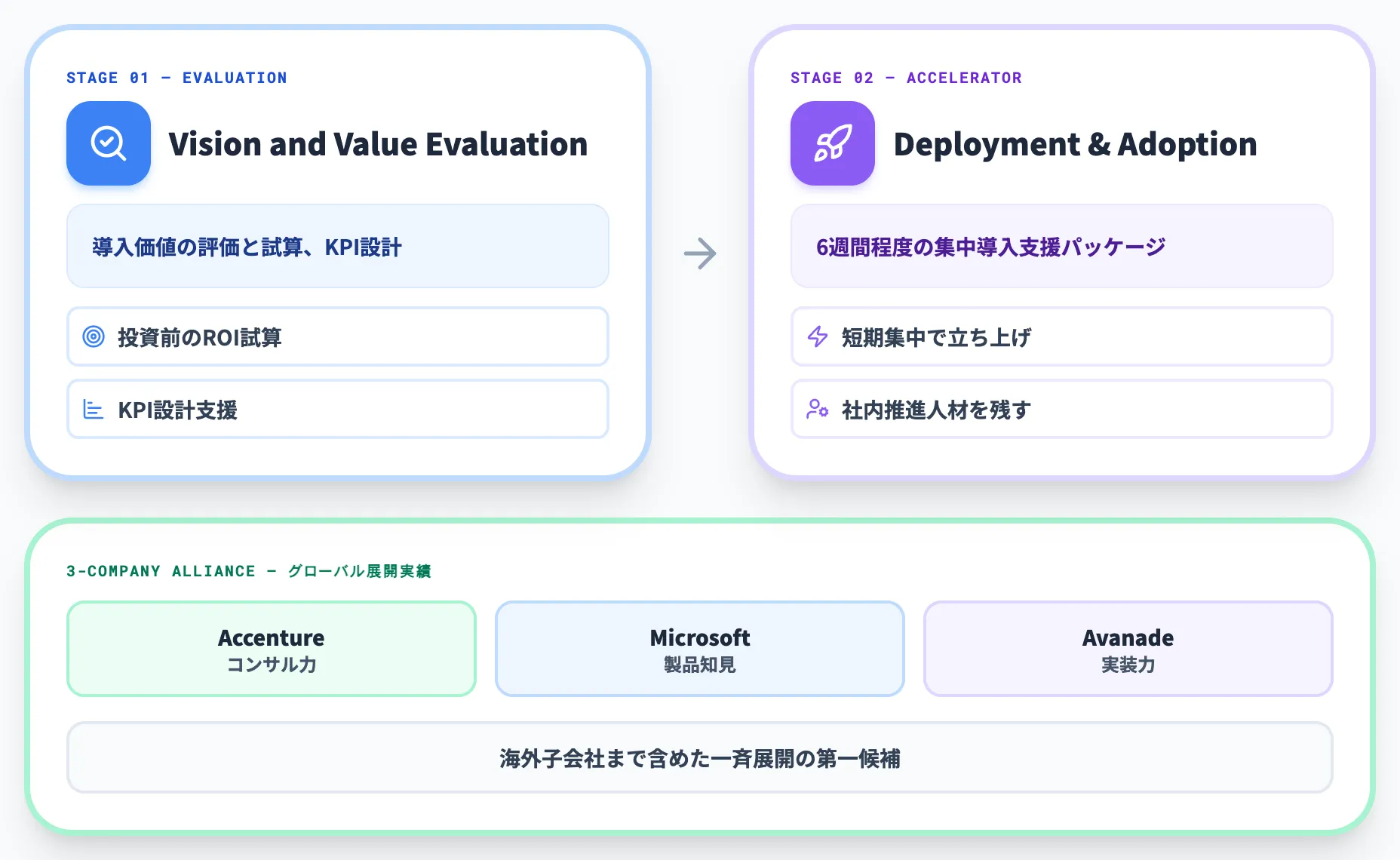Image resolution: width=1400 pixels, height=860 pixels.
Task: Click the コンサル力 subtitle under Accenture
Action: [272, 665]
